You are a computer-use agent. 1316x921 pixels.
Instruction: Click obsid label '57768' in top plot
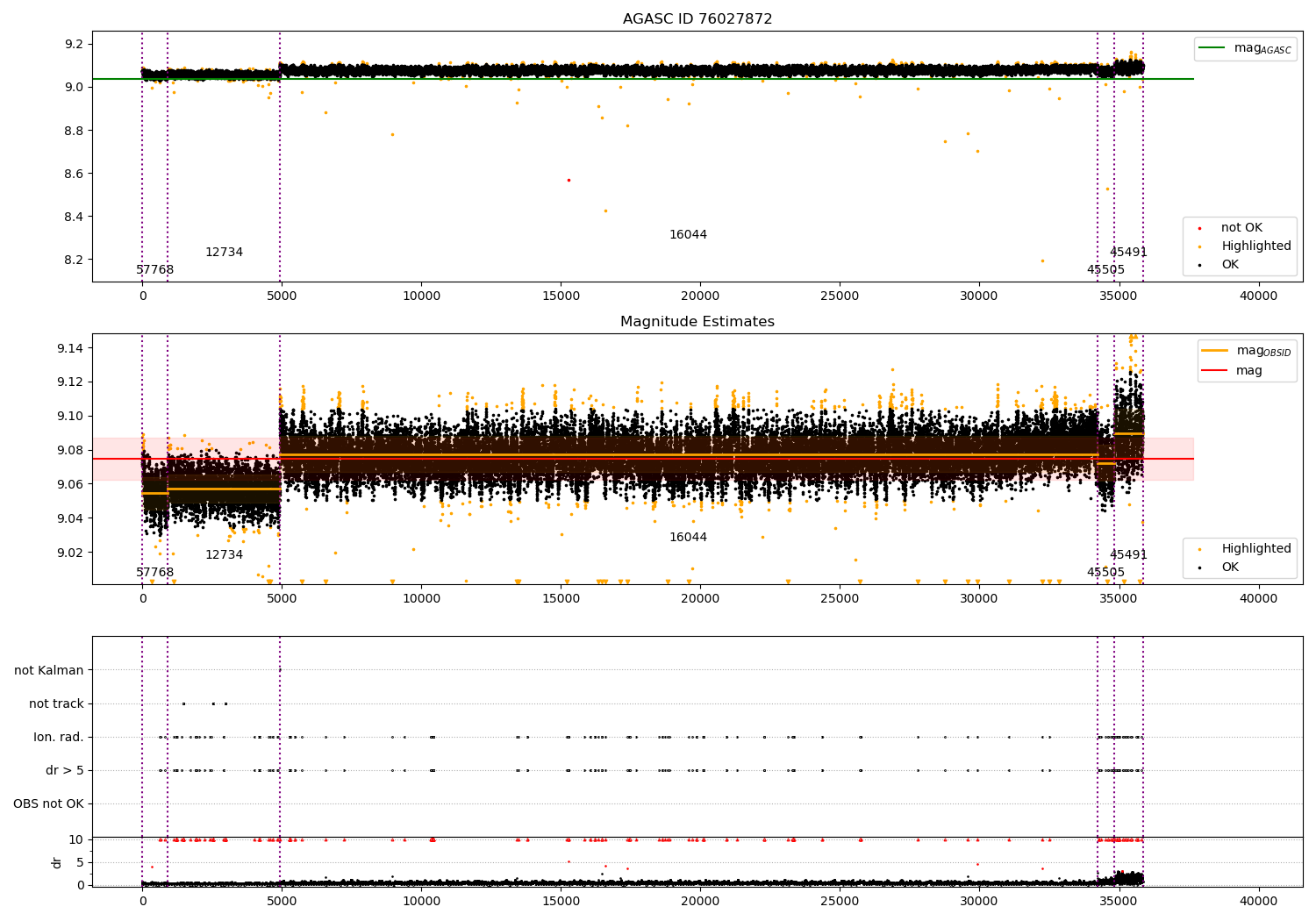(154, 270)
